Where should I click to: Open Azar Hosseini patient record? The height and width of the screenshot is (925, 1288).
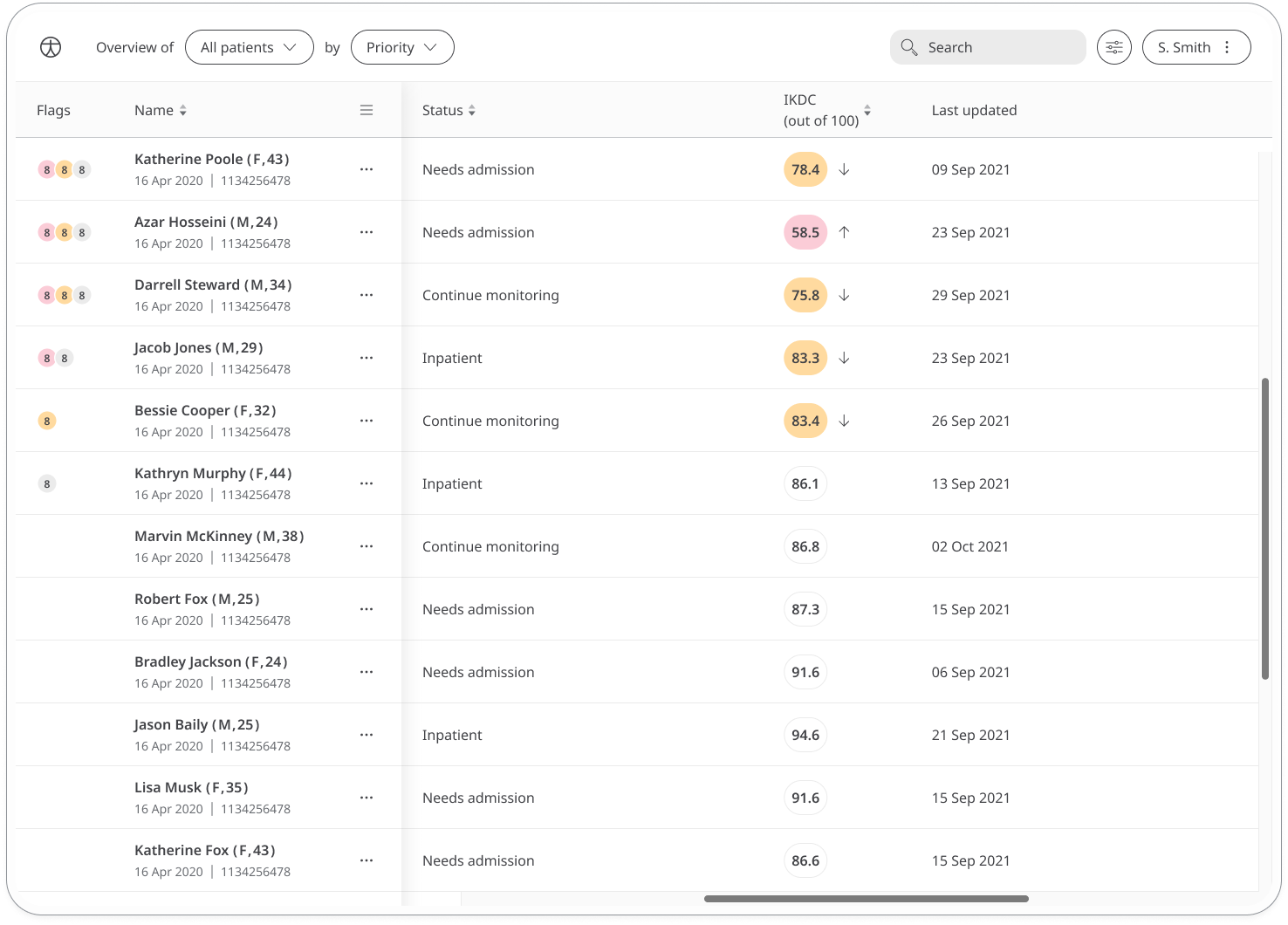206,222
